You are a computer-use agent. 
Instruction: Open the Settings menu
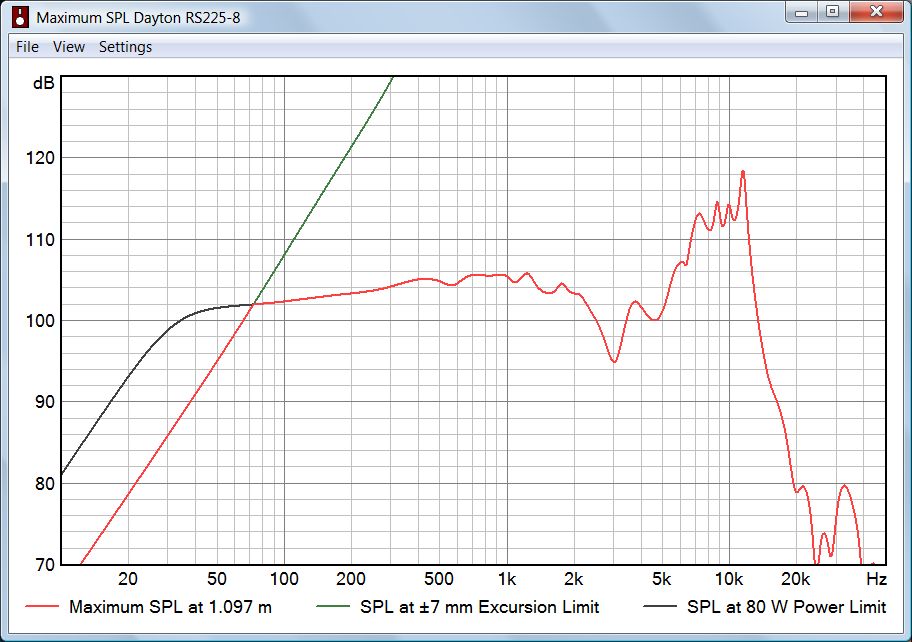(x=125, y=47)
